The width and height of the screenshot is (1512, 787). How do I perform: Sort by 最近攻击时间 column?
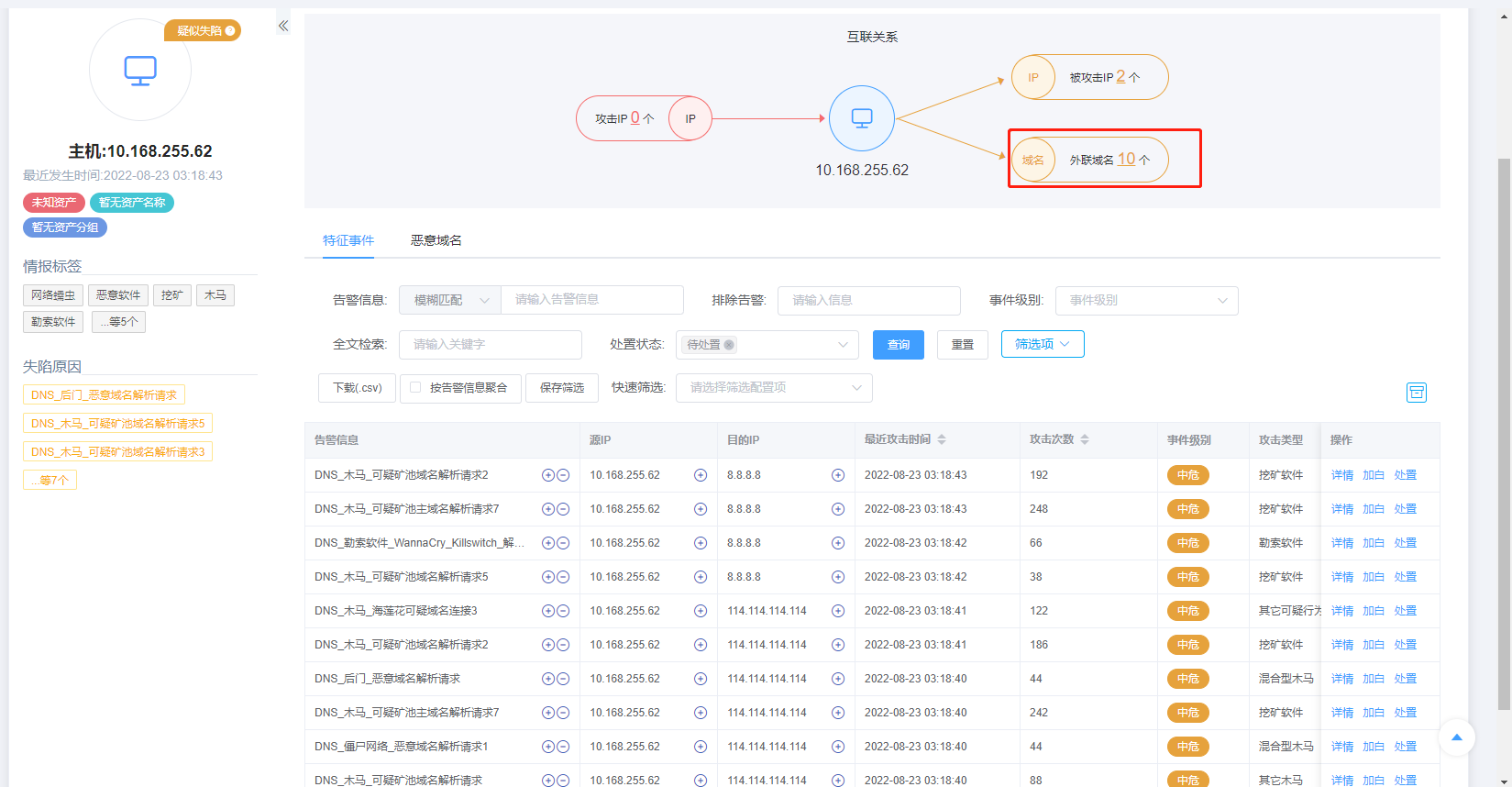pyautogui.click(x=941, y=440)
